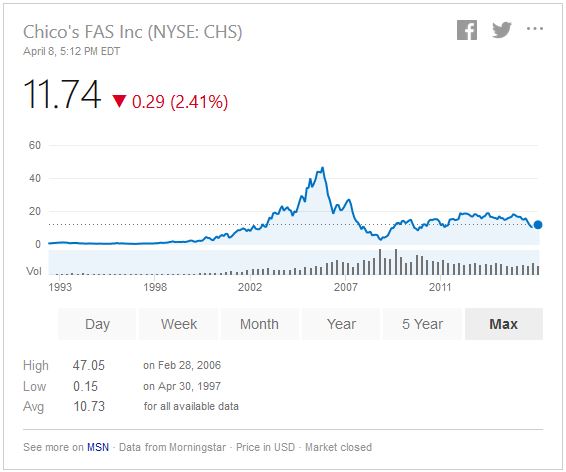Viewport: 566px width, 472px height.
Task: Choose the Max chart range
Action: (x=504, y=324)
